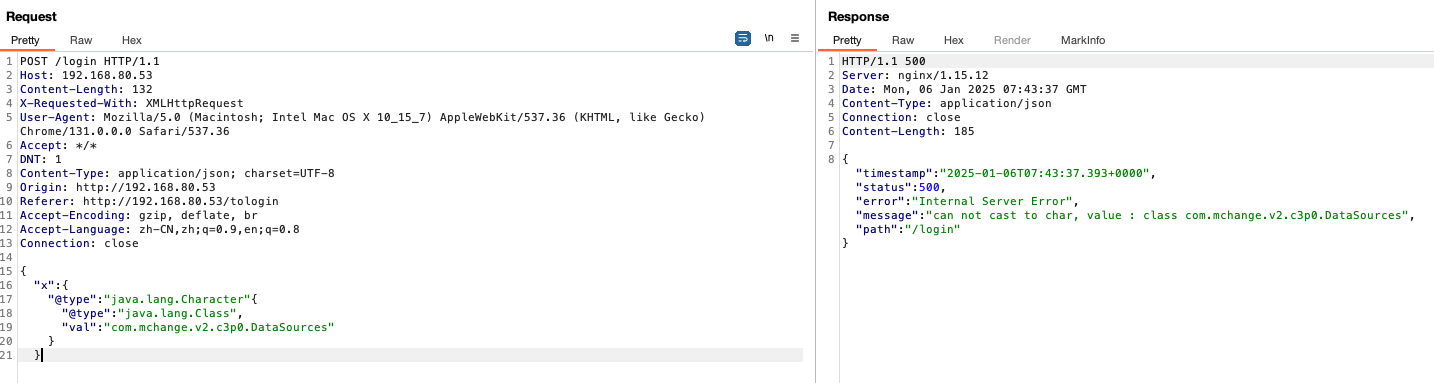This screenshot has height=383, width=1434.
Task: Switch to Request Pretty tab
Action: coord(26,40)
